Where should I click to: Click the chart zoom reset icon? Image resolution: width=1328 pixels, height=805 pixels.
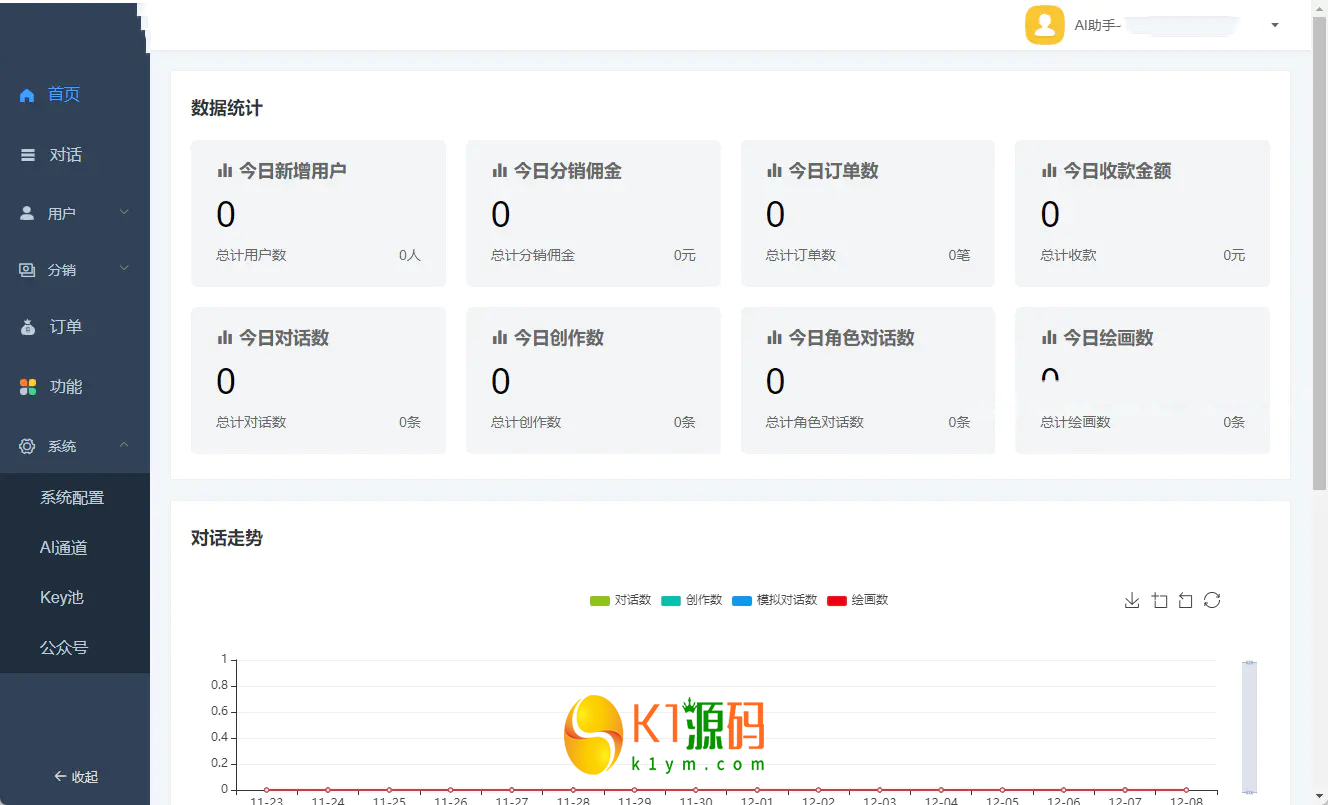1185,600
